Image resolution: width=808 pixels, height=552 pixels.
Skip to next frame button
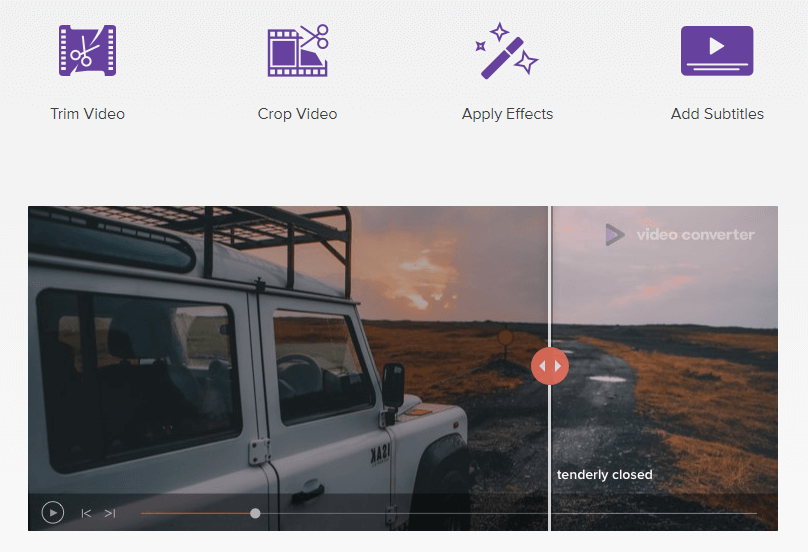tap(110, 513)
